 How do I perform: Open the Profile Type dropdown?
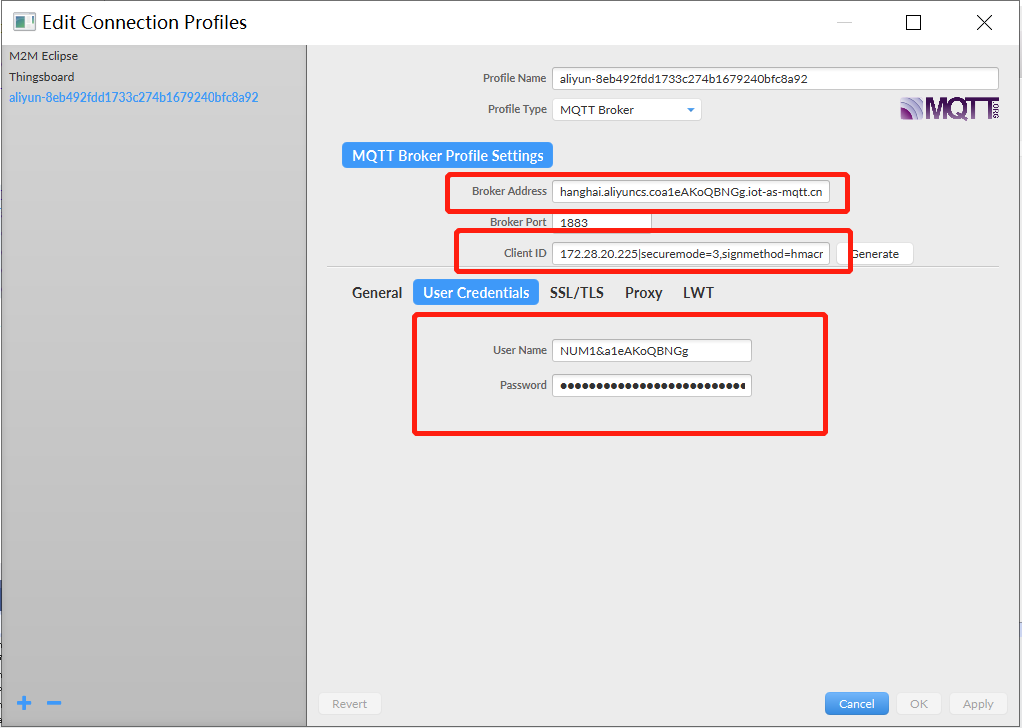(x=626, y=109)
